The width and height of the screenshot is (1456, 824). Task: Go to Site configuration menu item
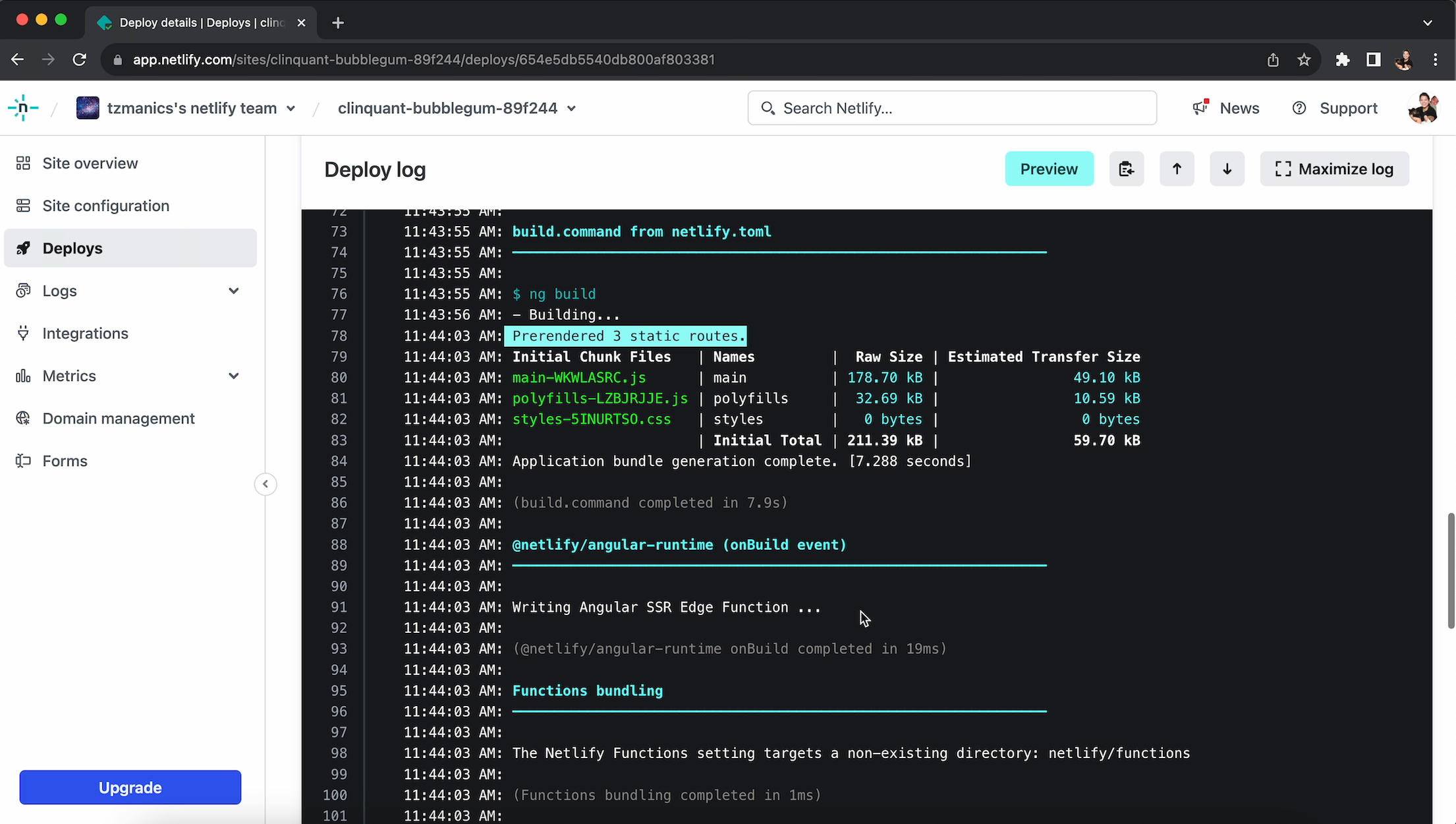105,206
